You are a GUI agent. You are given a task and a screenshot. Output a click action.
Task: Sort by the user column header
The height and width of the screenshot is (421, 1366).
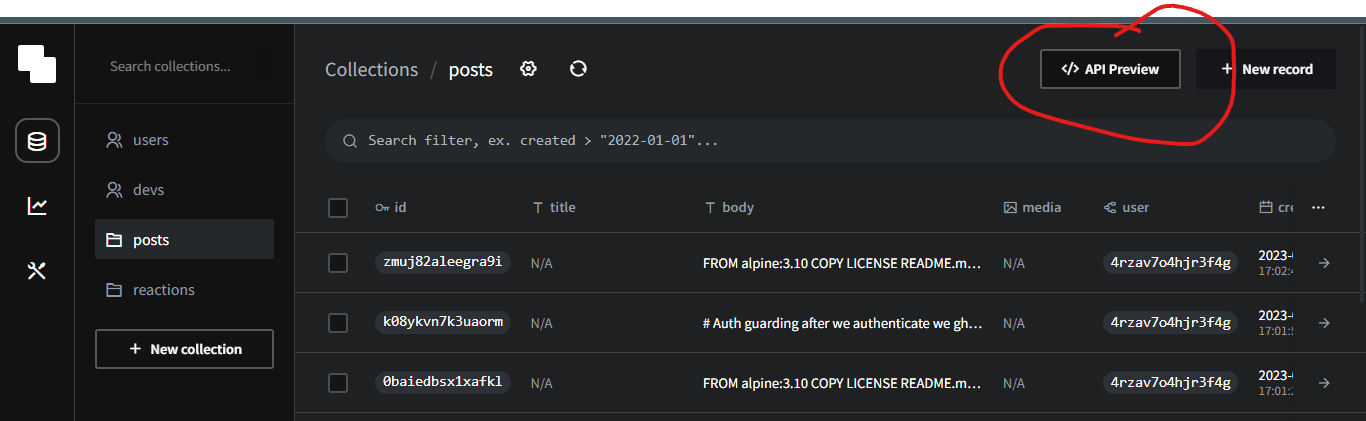pos(1126,208)
